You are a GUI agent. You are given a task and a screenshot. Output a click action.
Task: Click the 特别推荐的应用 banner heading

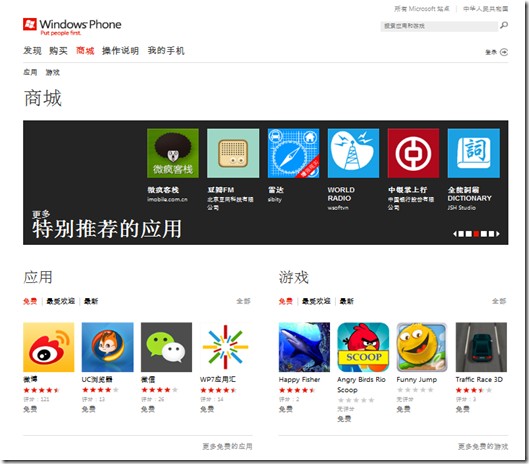(107, 228)
